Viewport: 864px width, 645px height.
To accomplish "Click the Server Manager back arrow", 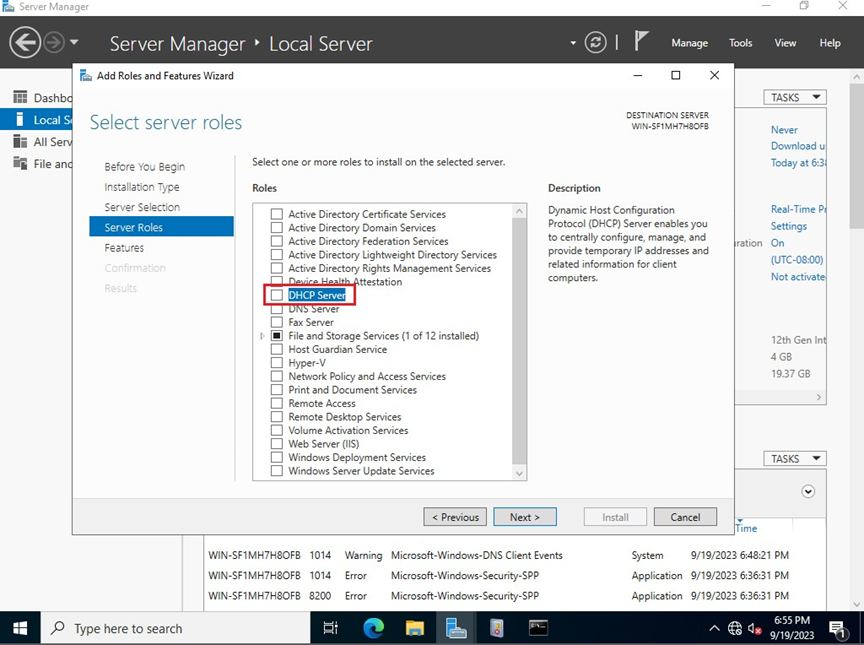I will pyautogui.click(x=25, y=42).
